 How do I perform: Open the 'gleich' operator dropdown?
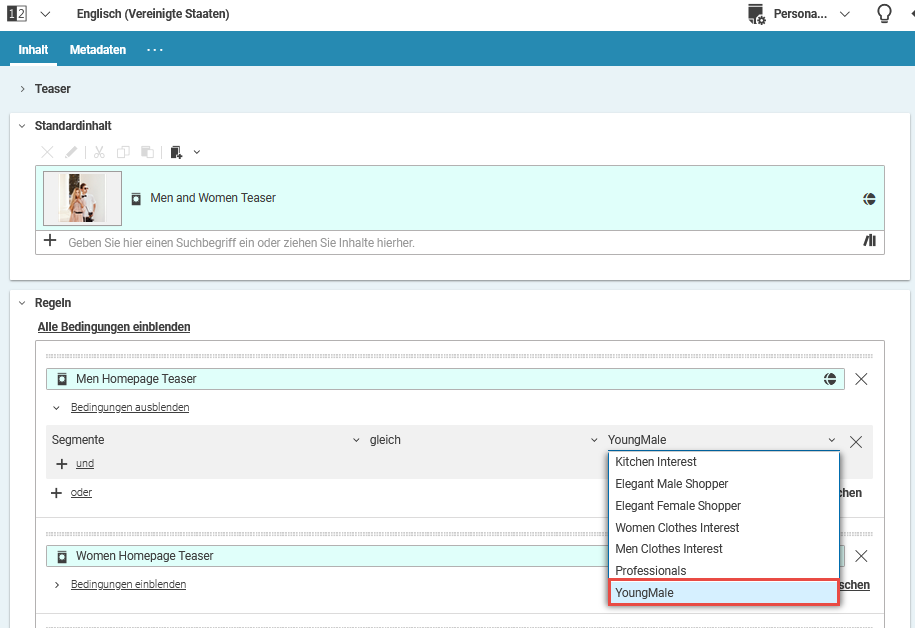(x=594, y=440)
